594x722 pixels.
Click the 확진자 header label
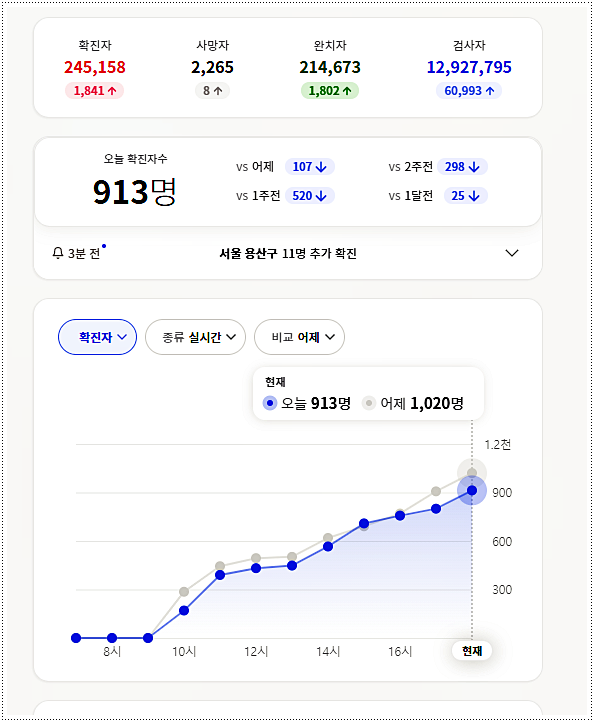click(95, 45)
